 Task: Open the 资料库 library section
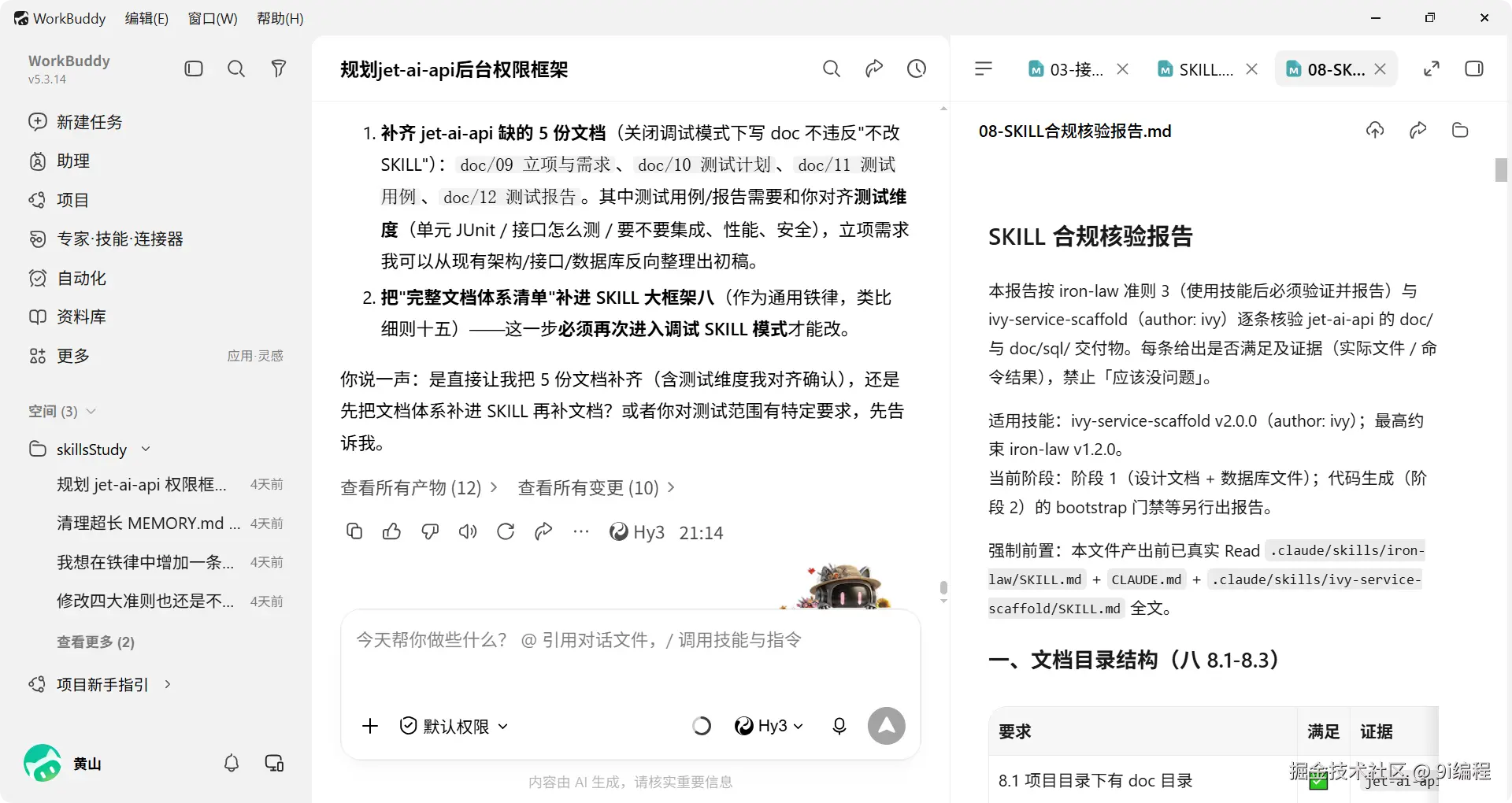(68, 316)
